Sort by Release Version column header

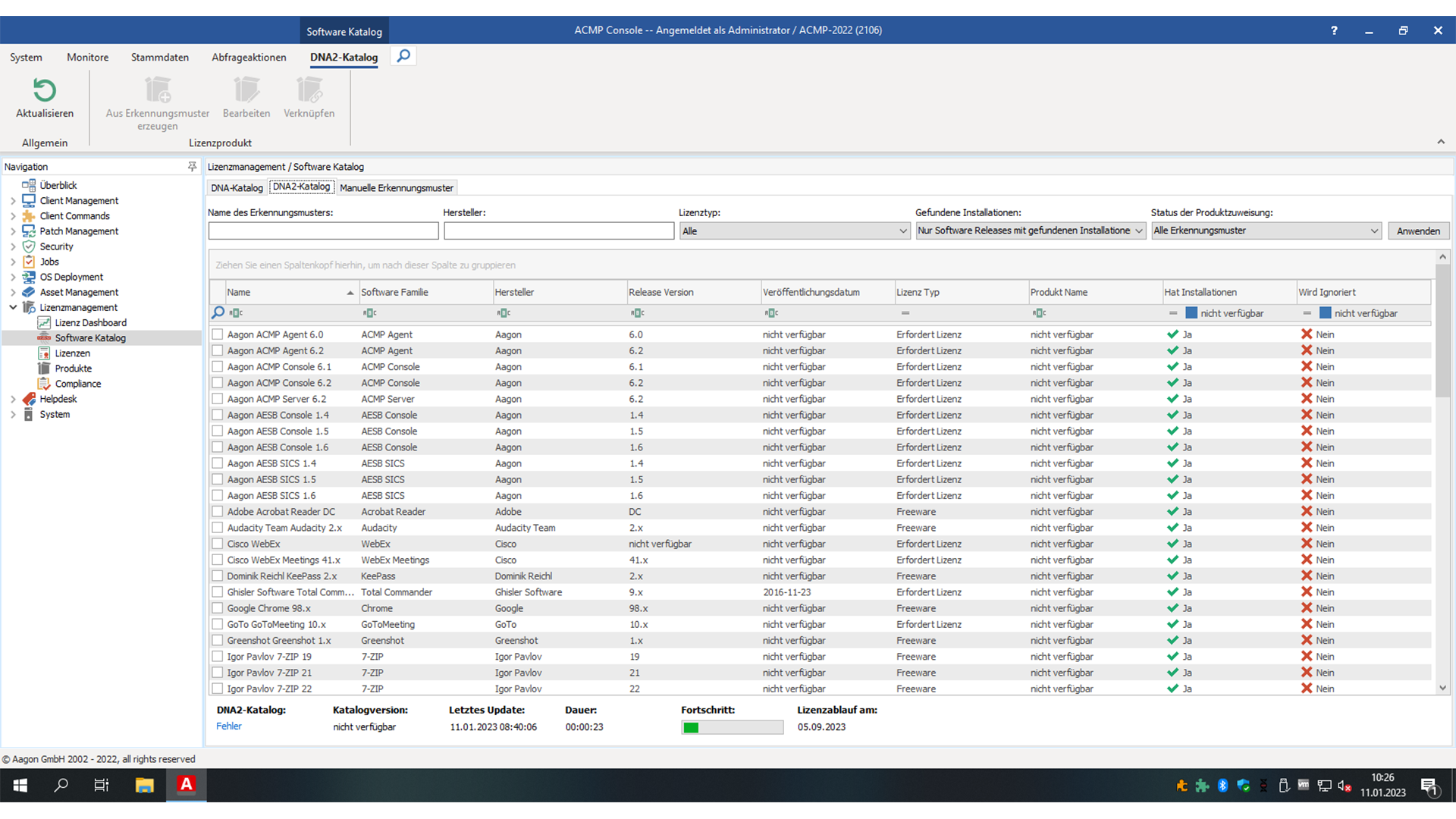click(x=693, y=293)
